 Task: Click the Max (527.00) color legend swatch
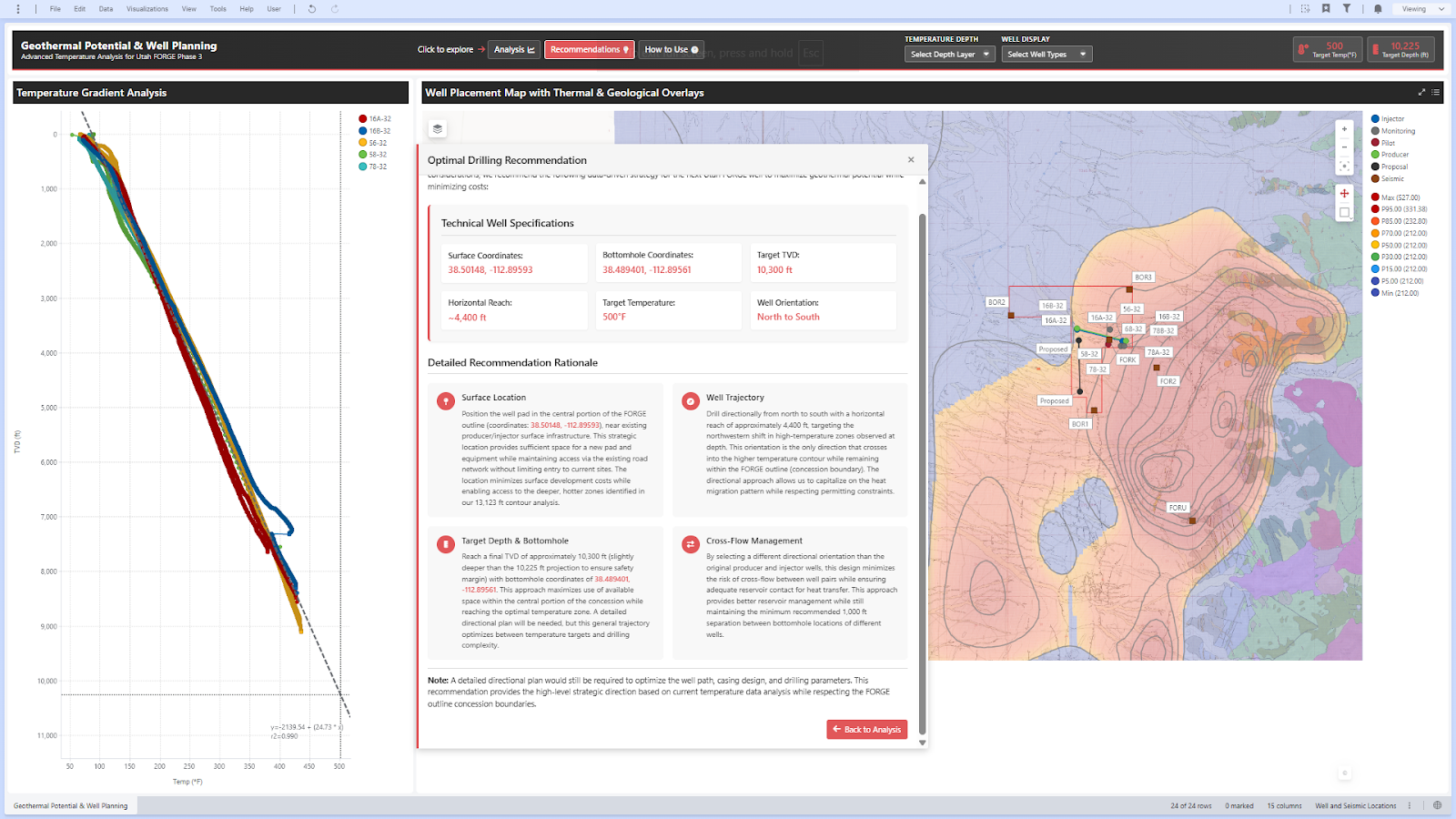click(x=1376, y=197)
